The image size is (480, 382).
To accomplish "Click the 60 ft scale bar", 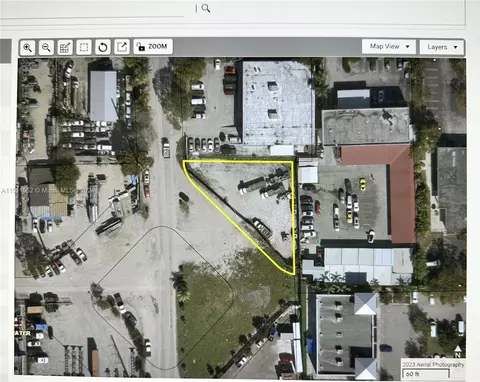I will click(x=426, y=374).
